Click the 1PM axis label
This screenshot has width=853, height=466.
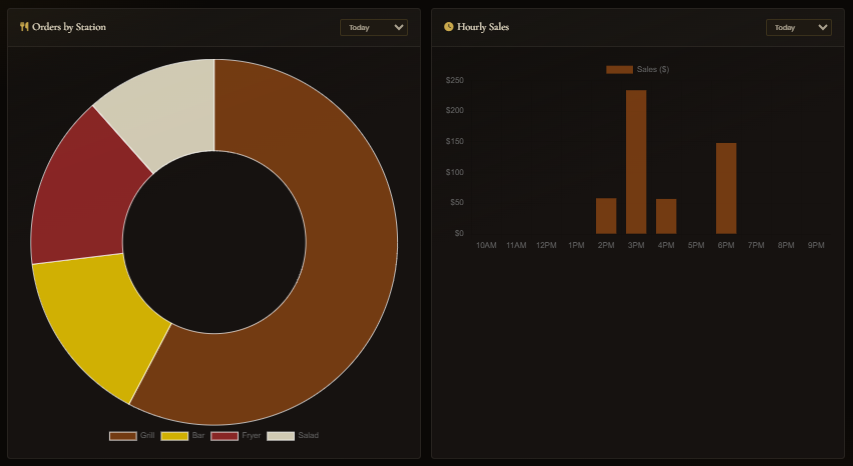(x=576, y=245)
